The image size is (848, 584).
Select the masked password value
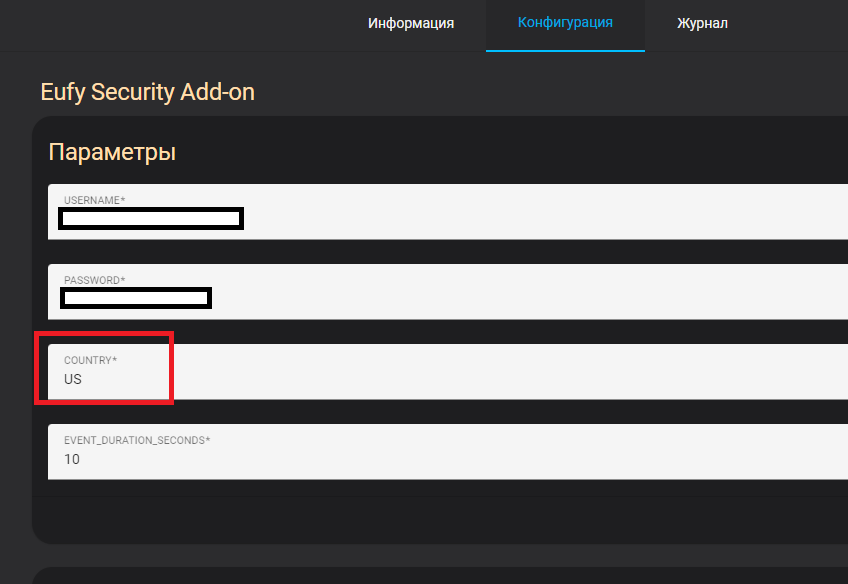pyautogui.click(x=135, y=297)
